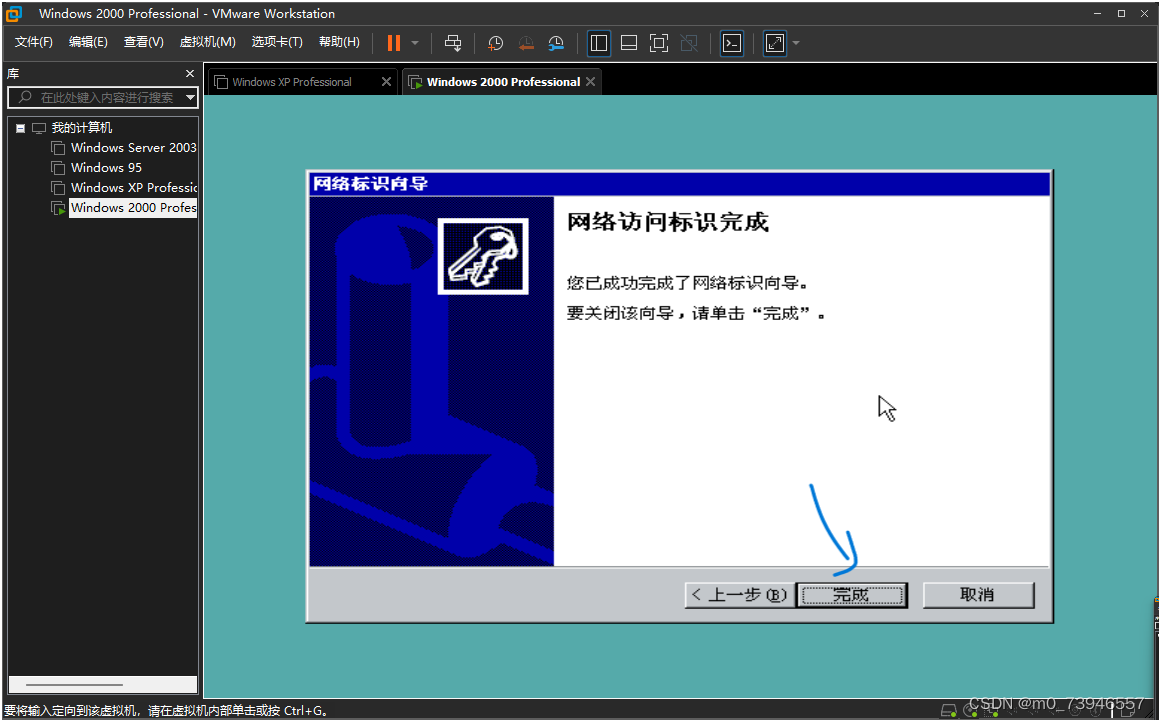1161x722 pixels.
Task: Click the key icon in the wizard
Action: [483, 256]
